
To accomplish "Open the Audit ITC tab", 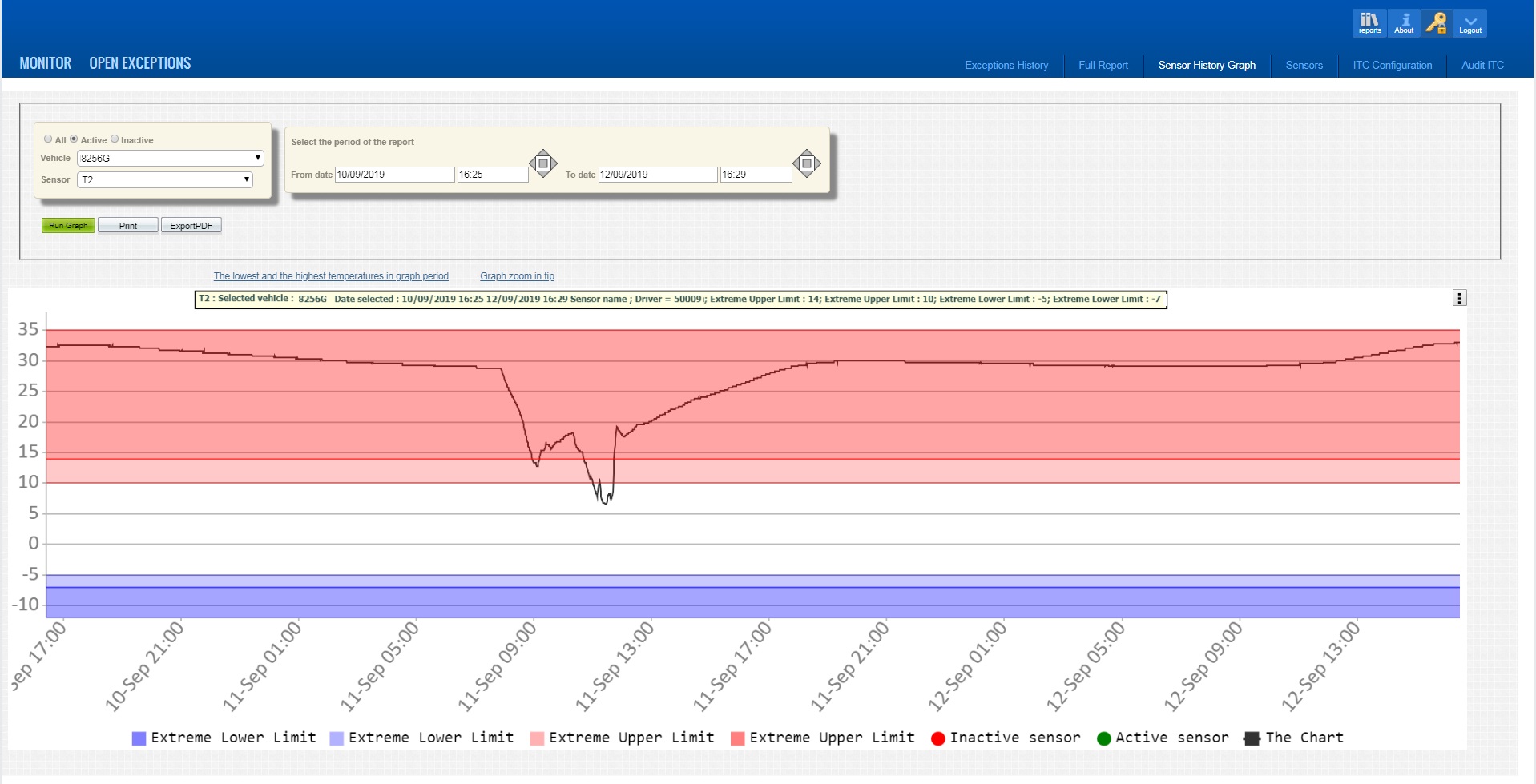I will pos(1482,65).
